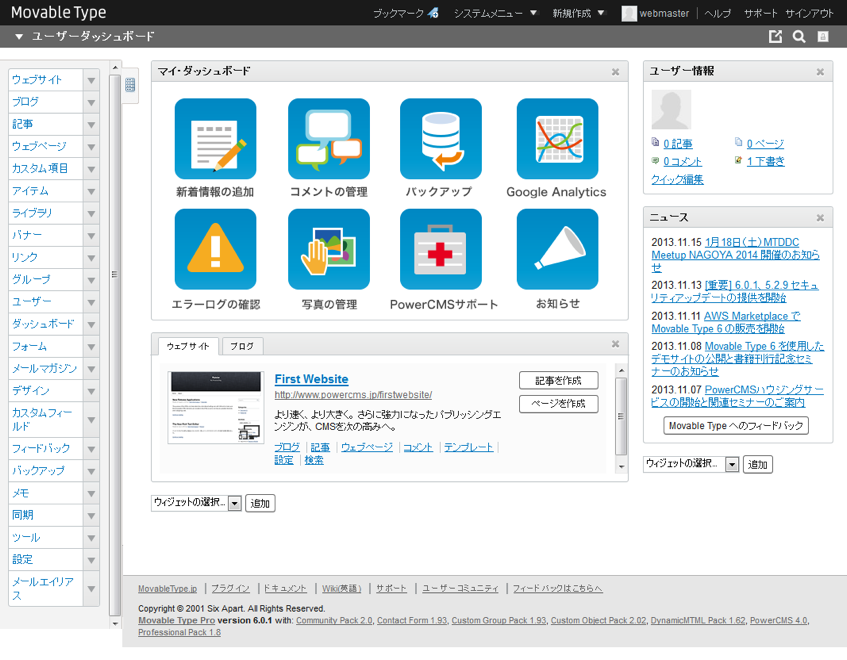Click the 0 ページ link
847x660 pixels.
[x=765, y=144]
